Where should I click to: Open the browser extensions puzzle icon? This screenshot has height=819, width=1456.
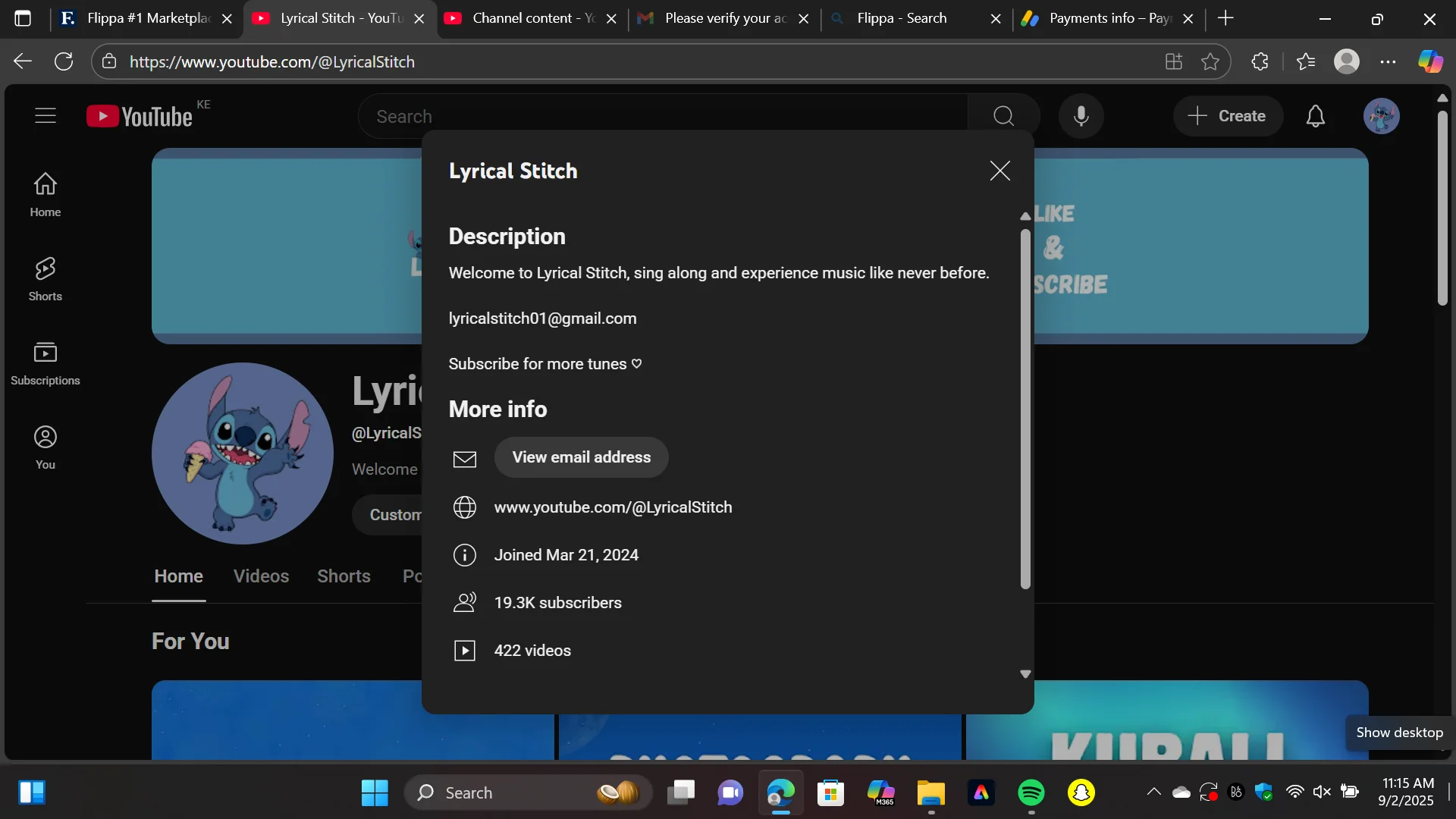click(1260, 61)
